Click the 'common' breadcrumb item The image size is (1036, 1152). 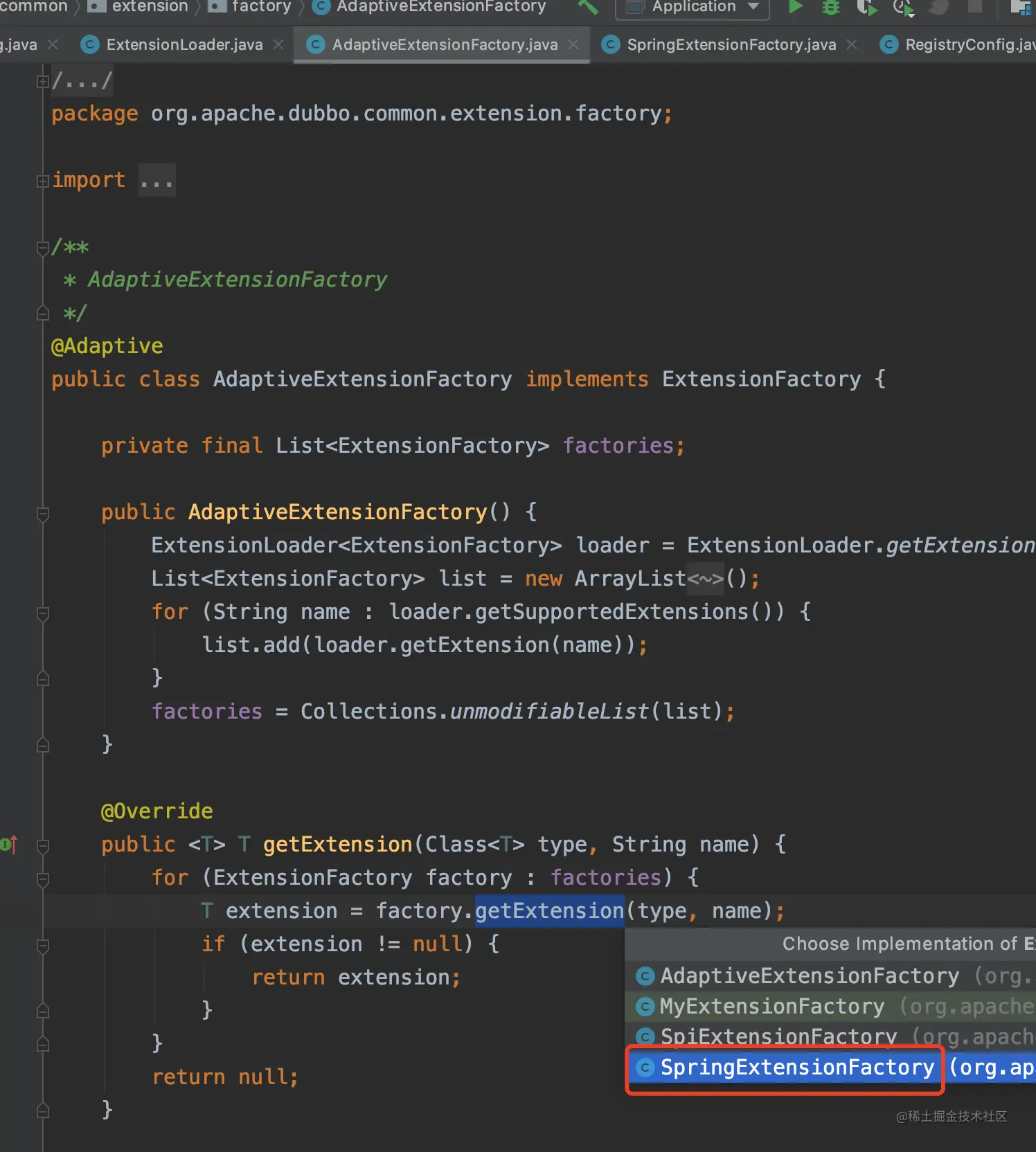click(33, 7)
